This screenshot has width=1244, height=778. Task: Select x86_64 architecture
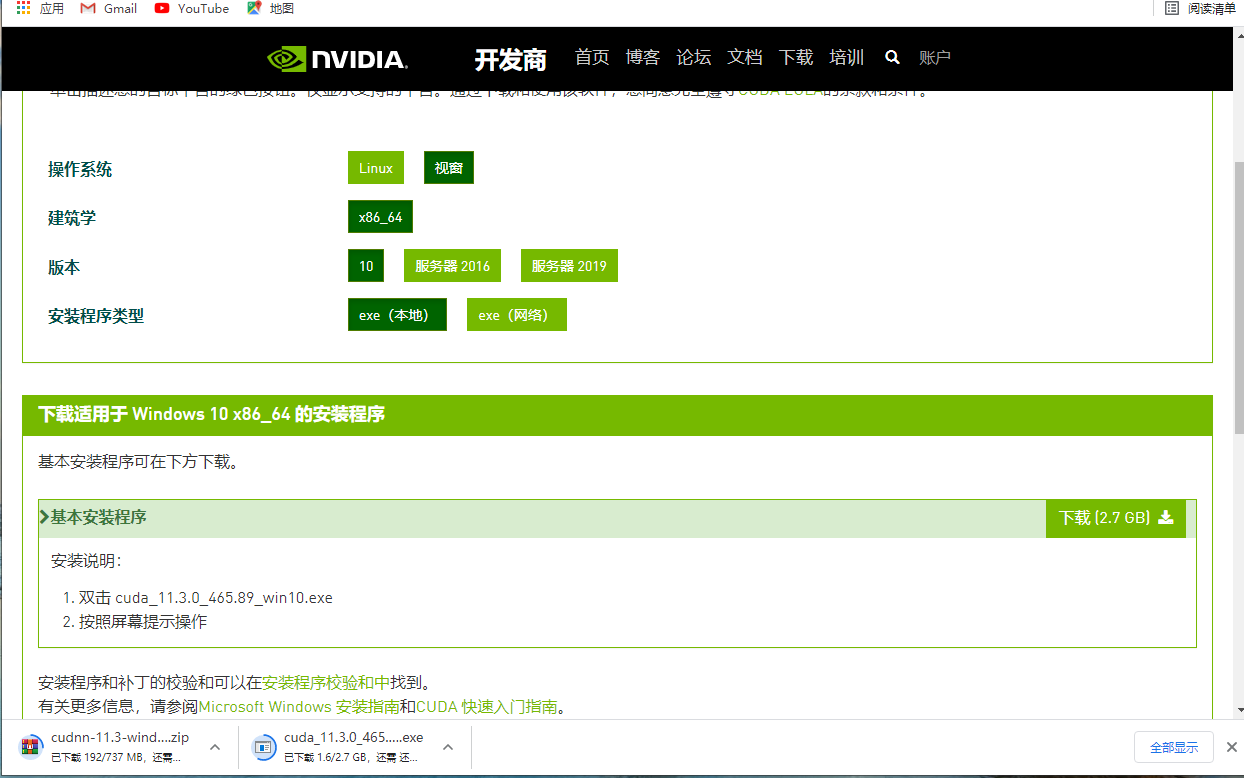[x=380, y=217]
